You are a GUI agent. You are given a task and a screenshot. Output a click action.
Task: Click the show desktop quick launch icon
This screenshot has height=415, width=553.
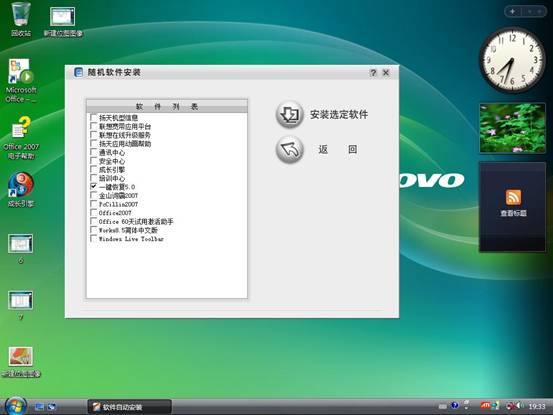pyautogui.click(x=39, y=407)
